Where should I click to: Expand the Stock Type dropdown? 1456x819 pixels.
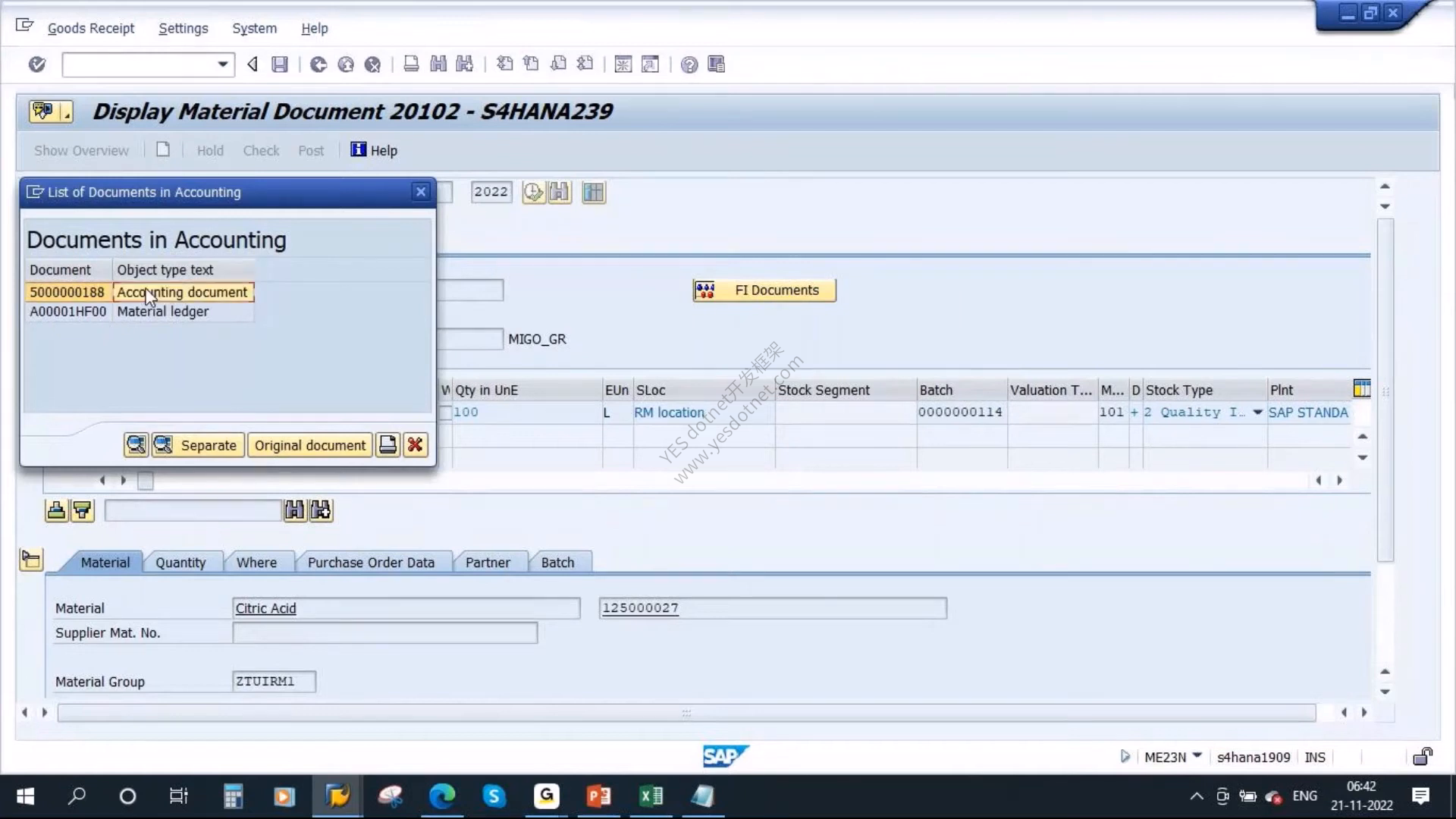1257,413
